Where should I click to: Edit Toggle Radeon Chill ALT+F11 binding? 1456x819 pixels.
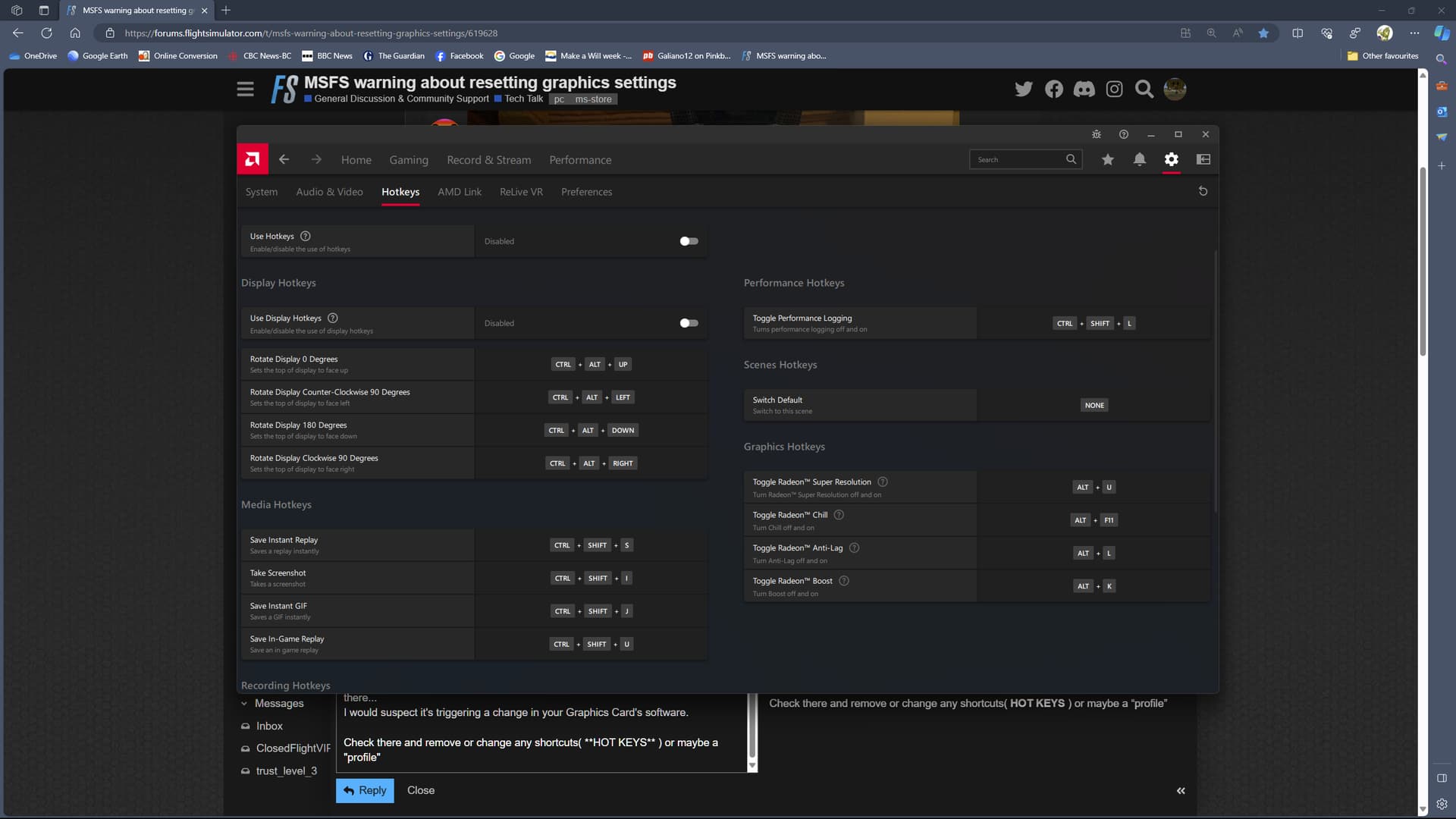pyautogui.click(x=1094, y=520)
